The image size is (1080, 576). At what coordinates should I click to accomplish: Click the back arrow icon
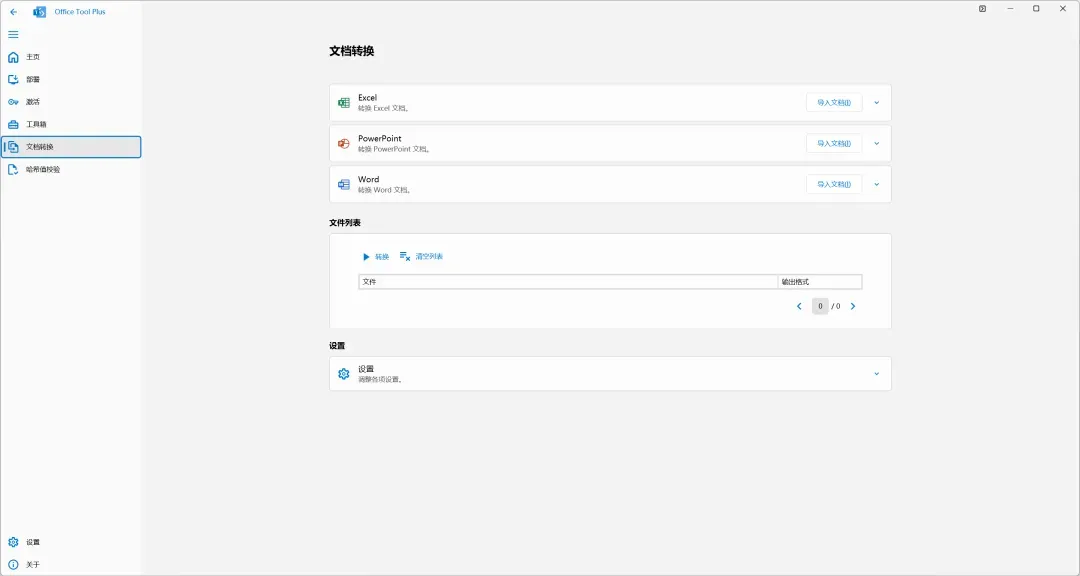(x=14, y=12)
